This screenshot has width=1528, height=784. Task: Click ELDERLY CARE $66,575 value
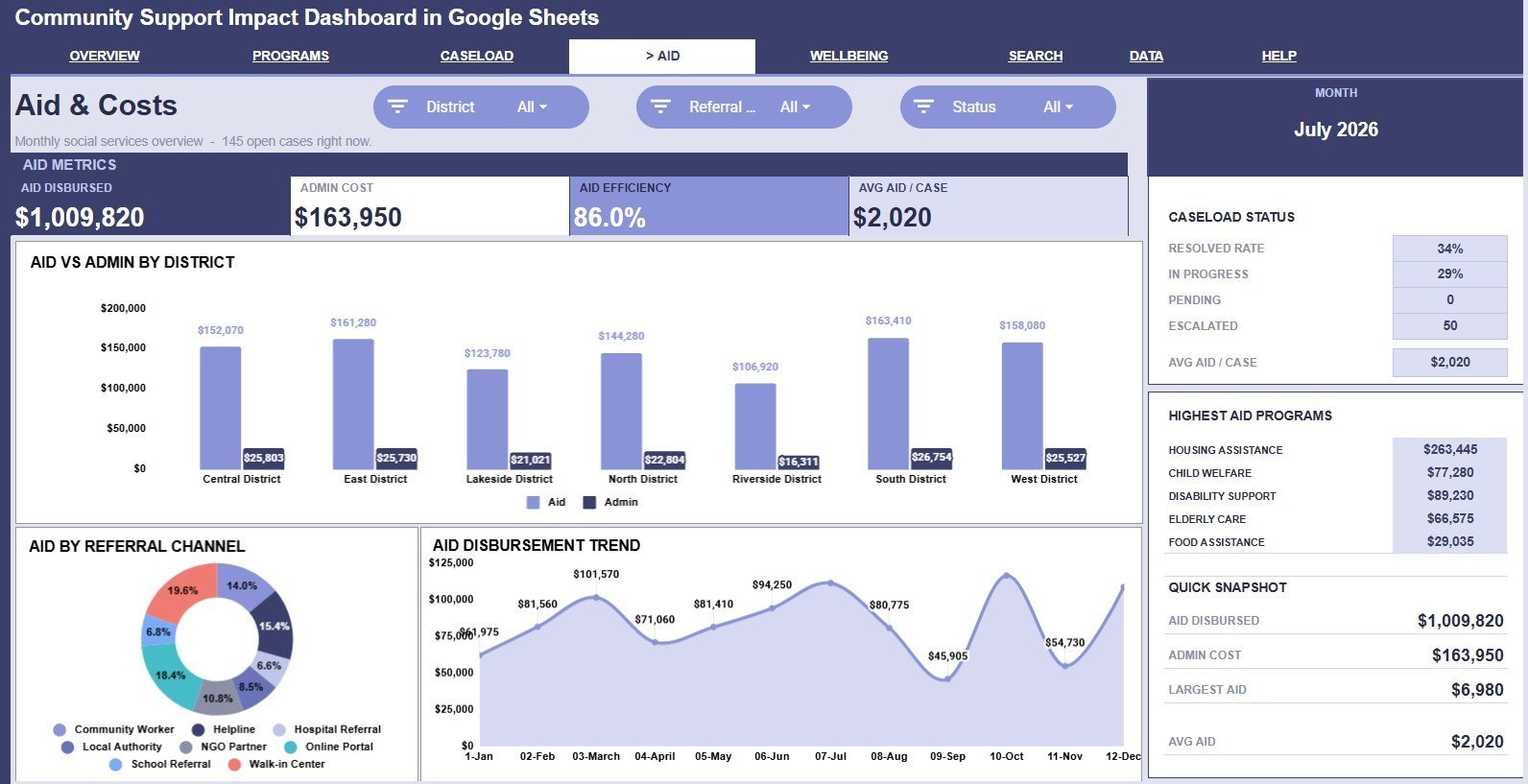click(1449, 518)
